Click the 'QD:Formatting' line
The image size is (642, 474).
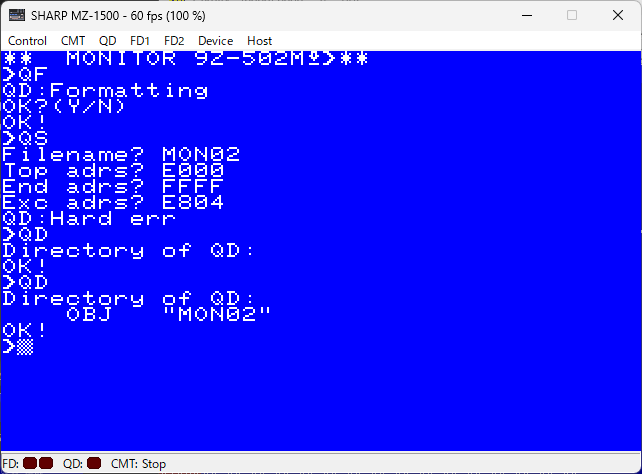tap(105, 90)
